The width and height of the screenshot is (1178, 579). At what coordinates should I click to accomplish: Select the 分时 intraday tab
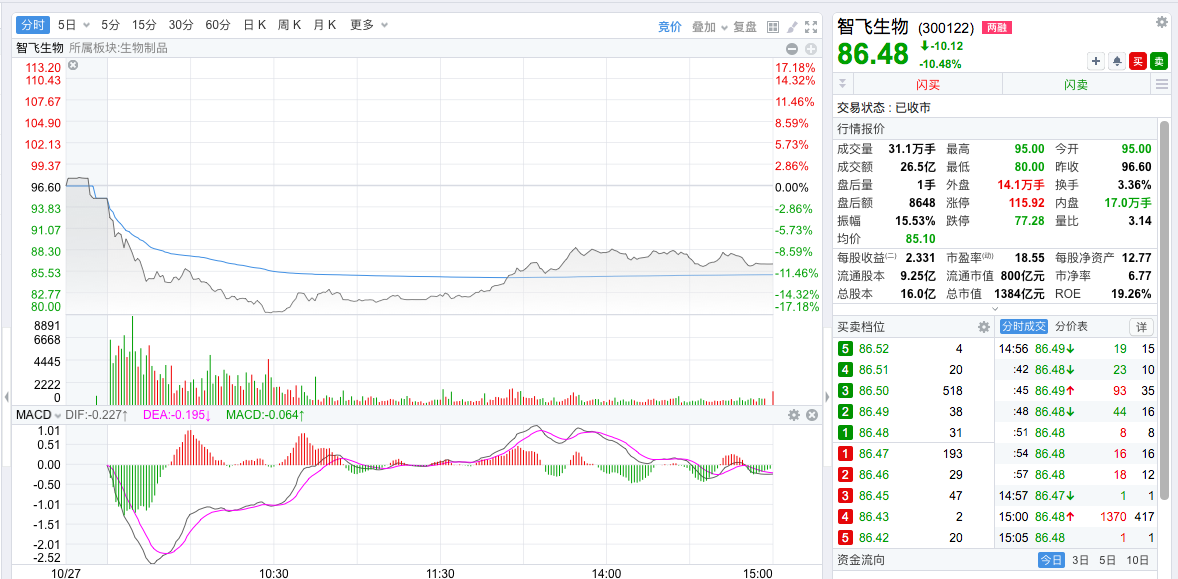pos(32,25)
